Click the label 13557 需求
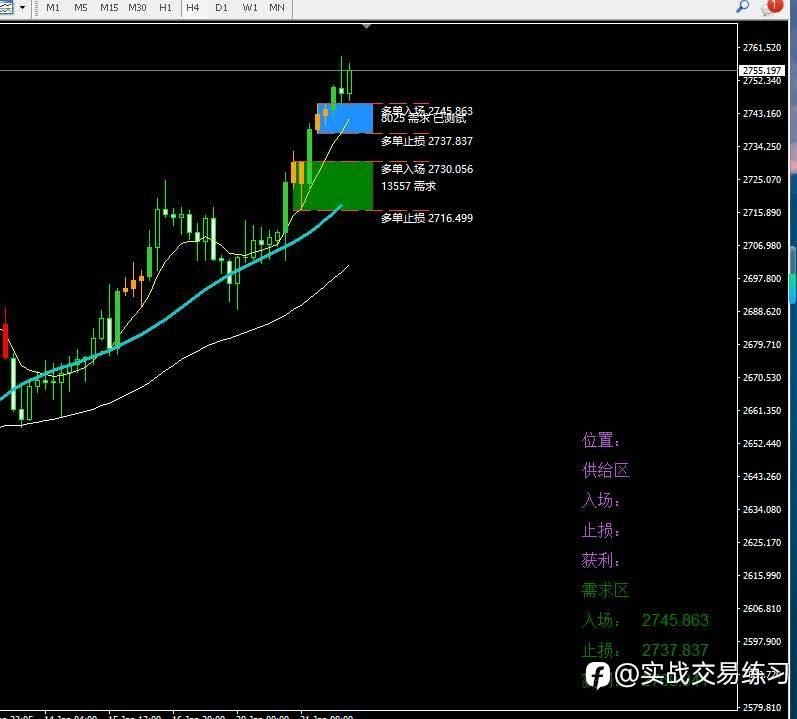The width and height of the screenshot is (797, 719). (x=409, y=186)
